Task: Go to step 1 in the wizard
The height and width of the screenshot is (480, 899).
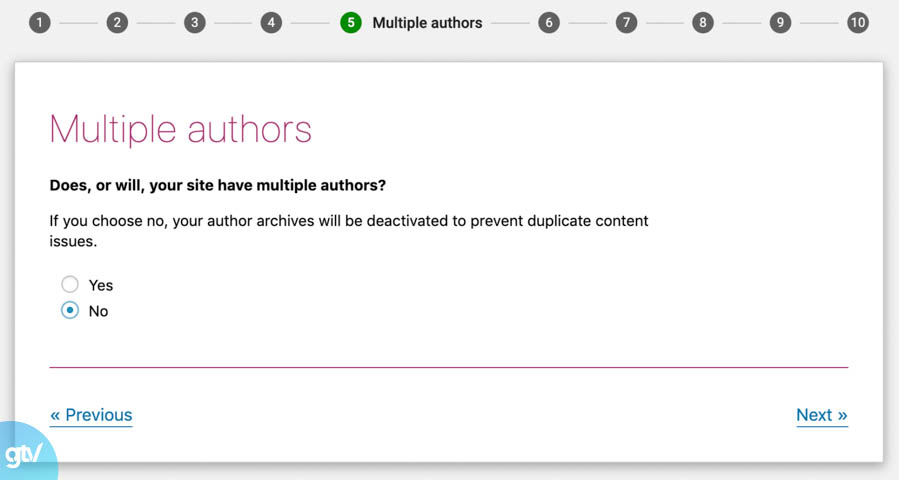Action: click(39, 22)
